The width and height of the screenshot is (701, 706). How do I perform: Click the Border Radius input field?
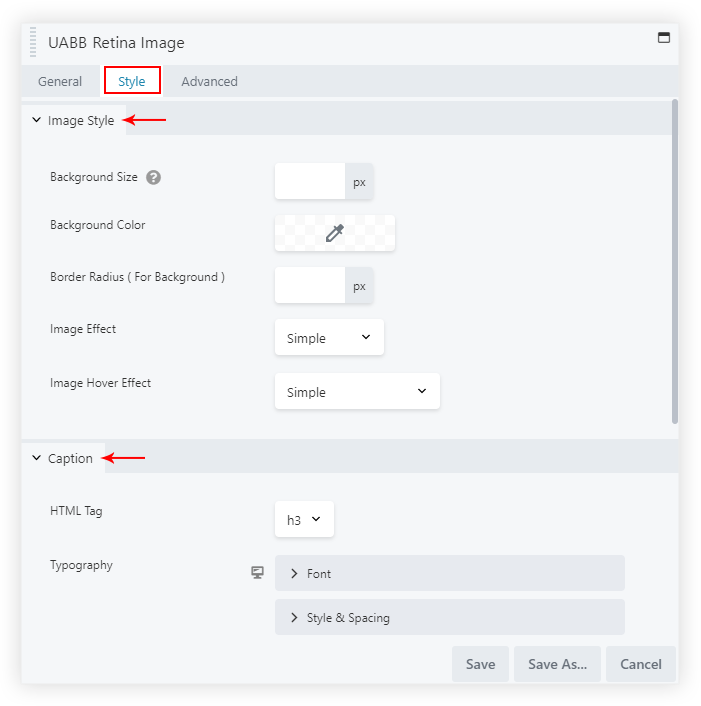[310, 286]
